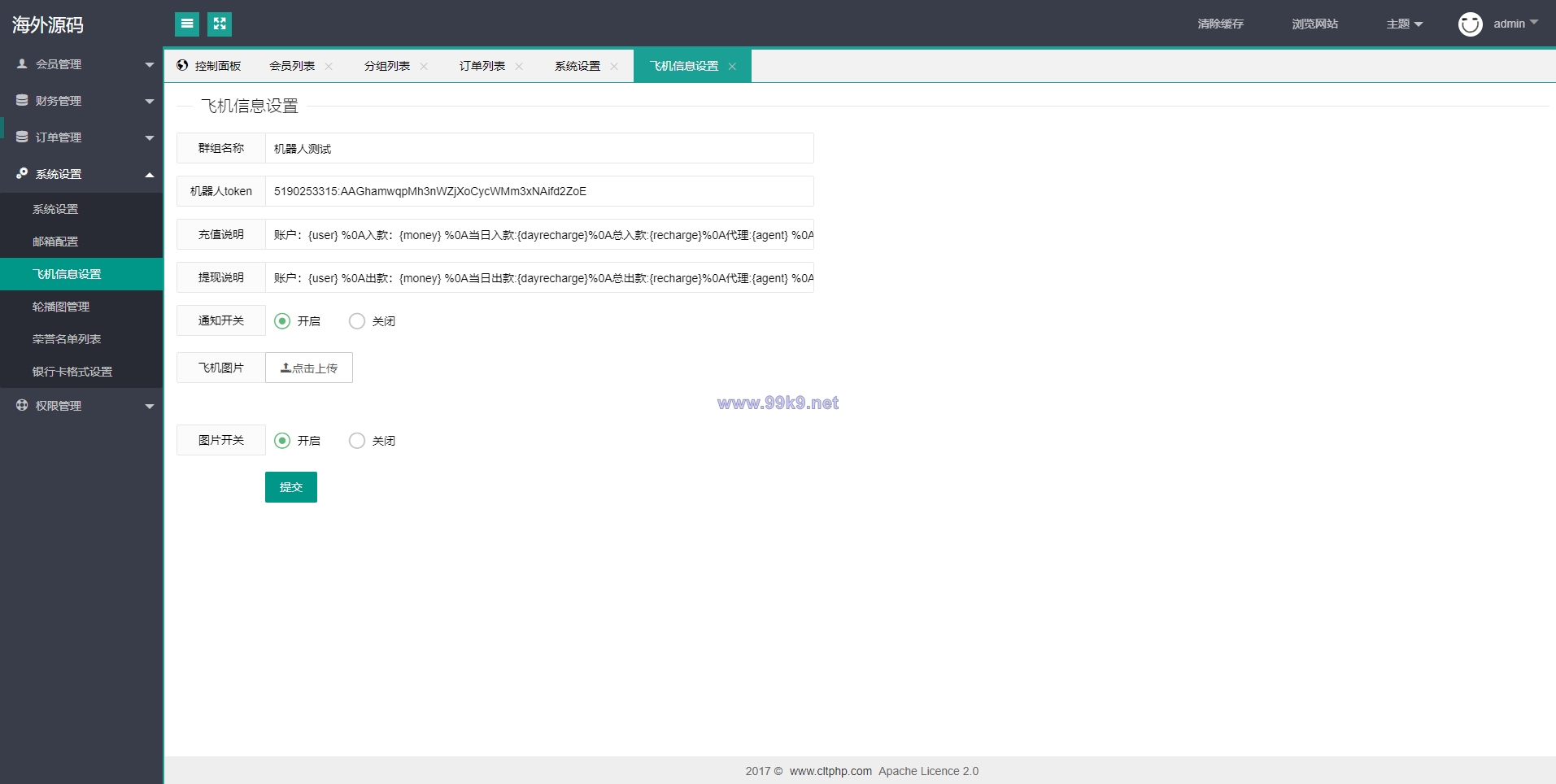Click the 权限管理 globe icon
Viewport: 1556px width, 784px height.
22,405
